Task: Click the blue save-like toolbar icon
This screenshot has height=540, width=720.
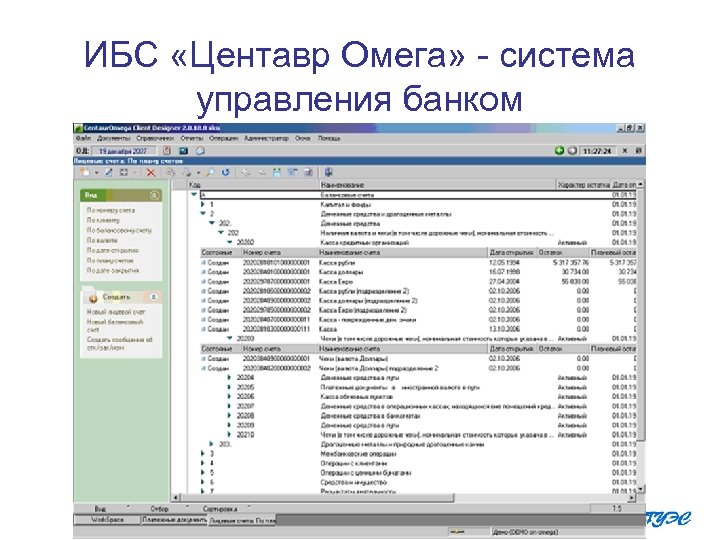Action: point(276,173)
